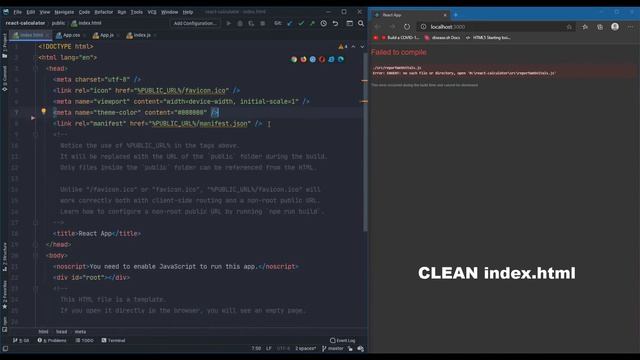Click the master git branch widget

(x=333, y=349)
